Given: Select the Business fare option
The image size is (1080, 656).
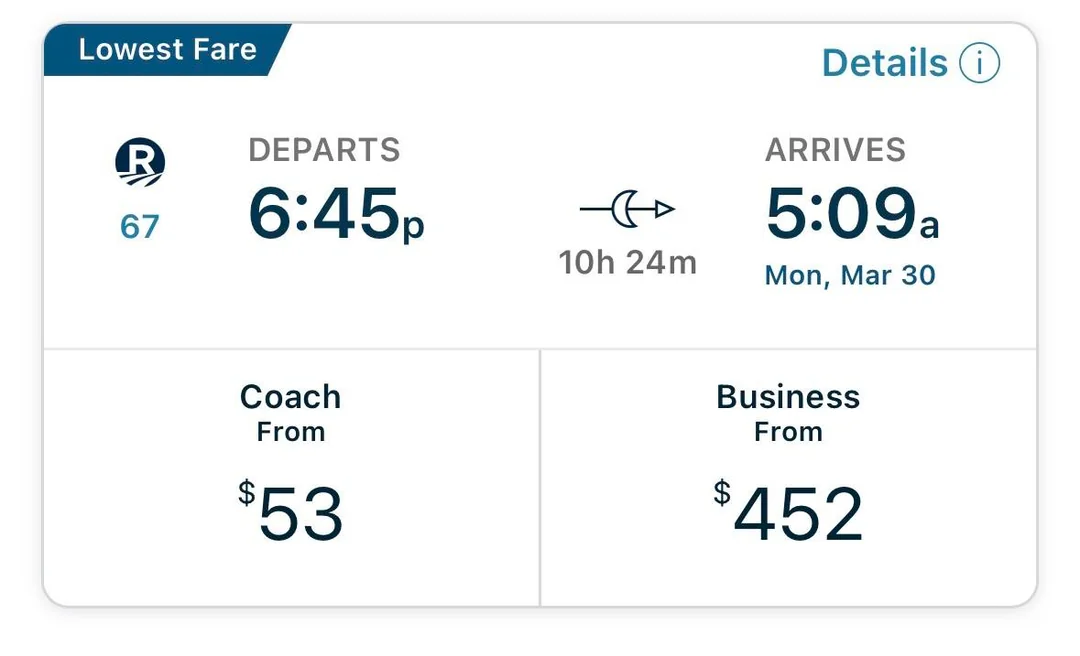Looking at the screenshot, I should tap(788, 478).
